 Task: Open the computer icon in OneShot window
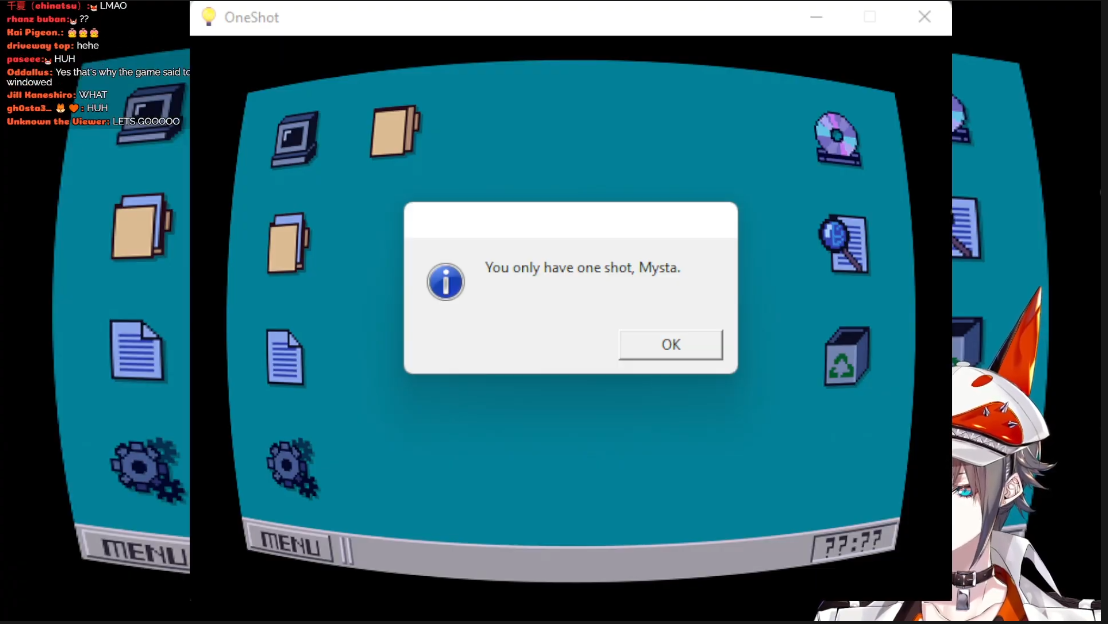(295, 139)
